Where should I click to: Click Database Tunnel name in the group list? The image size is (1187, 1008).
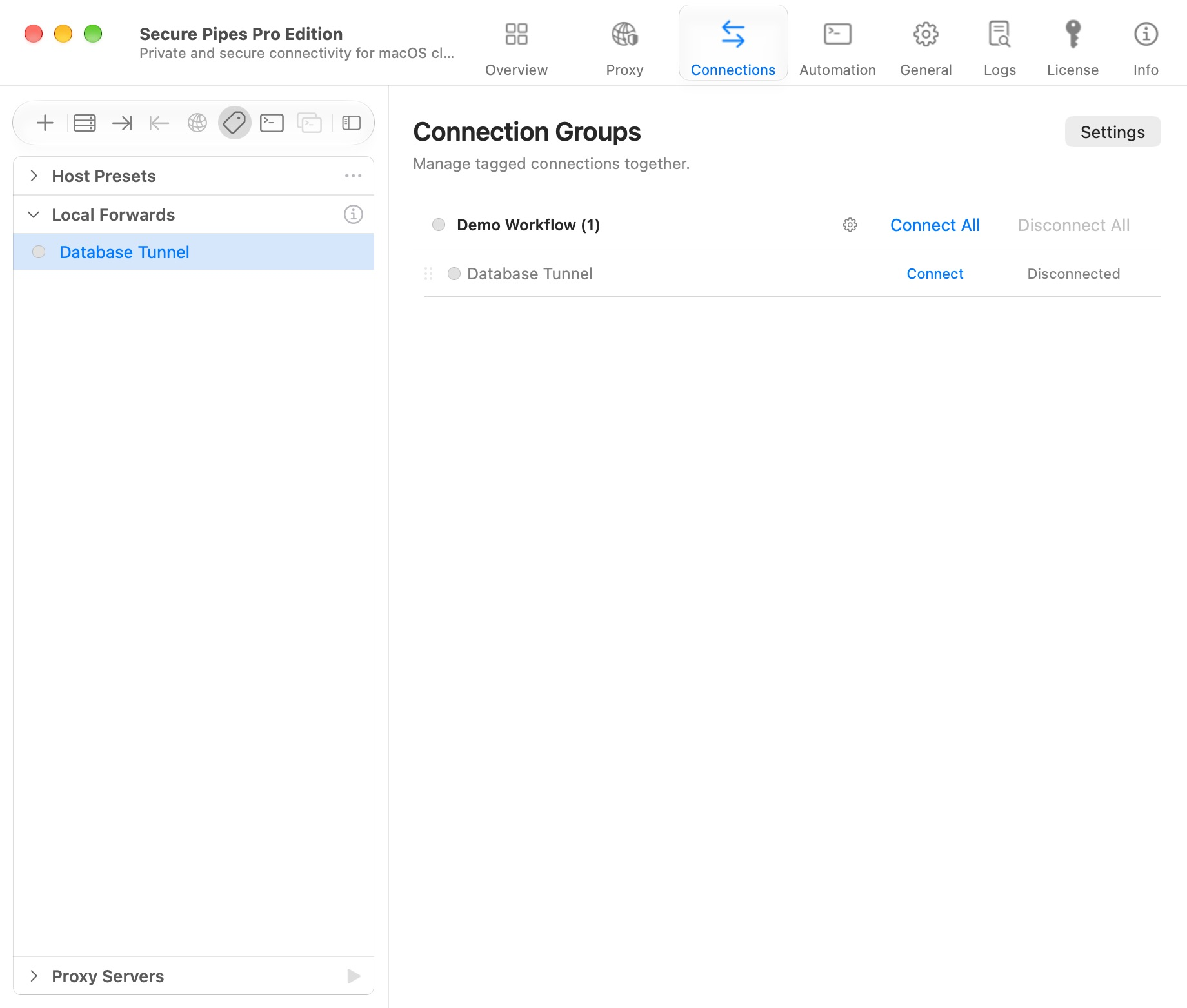[530, 274]
